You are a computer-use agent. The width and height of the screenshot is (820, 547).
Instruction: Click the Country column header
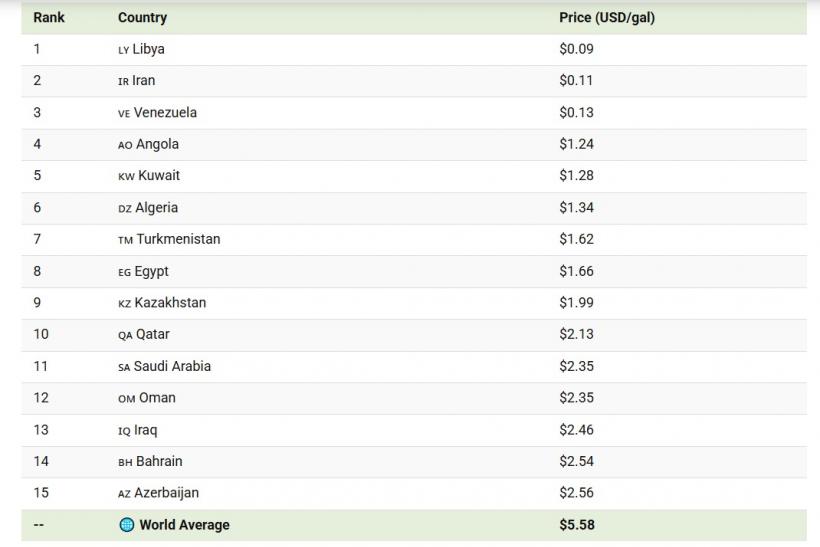click(142, 17)
